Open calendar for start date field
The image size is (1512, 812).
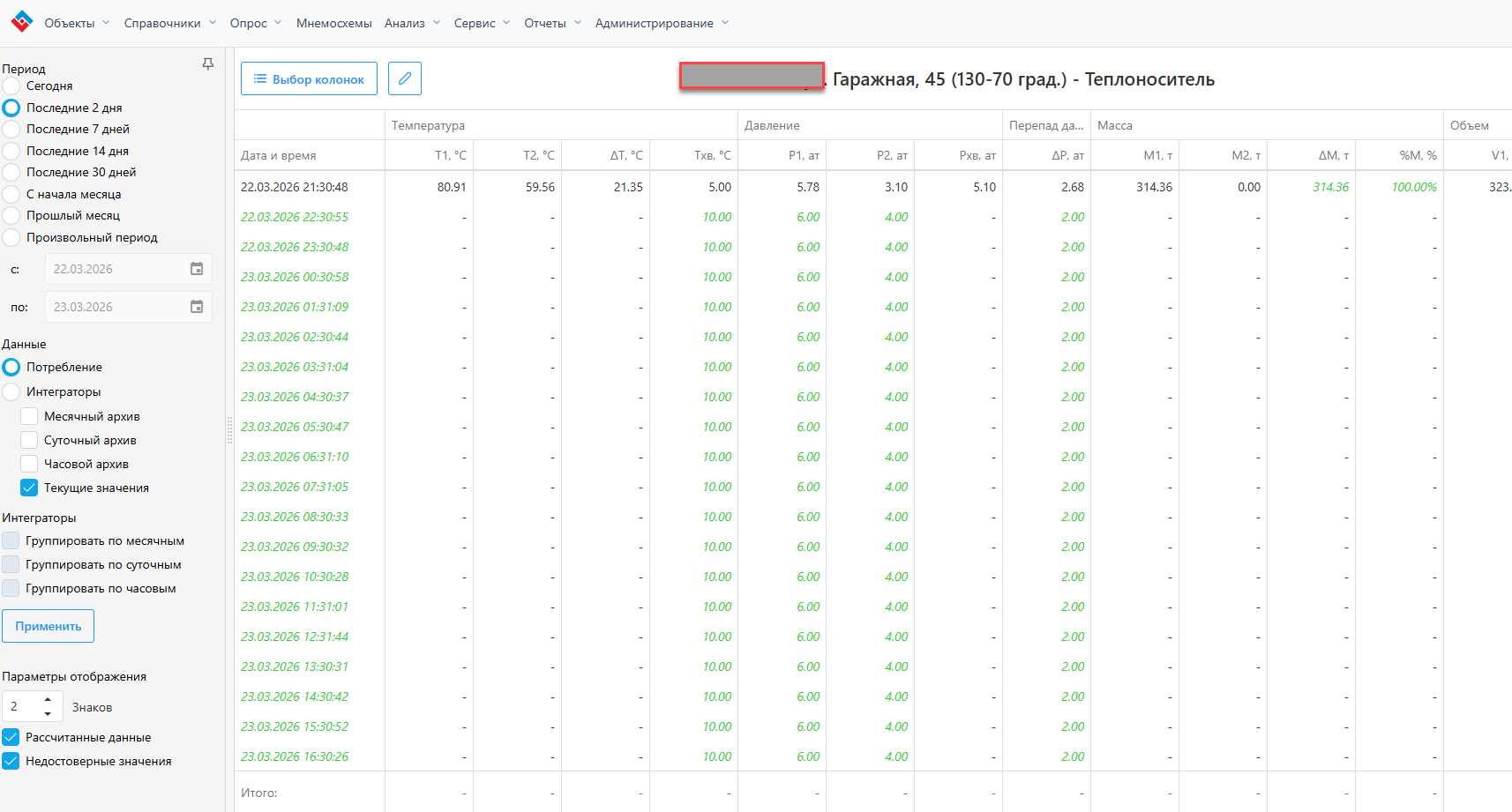197,269
